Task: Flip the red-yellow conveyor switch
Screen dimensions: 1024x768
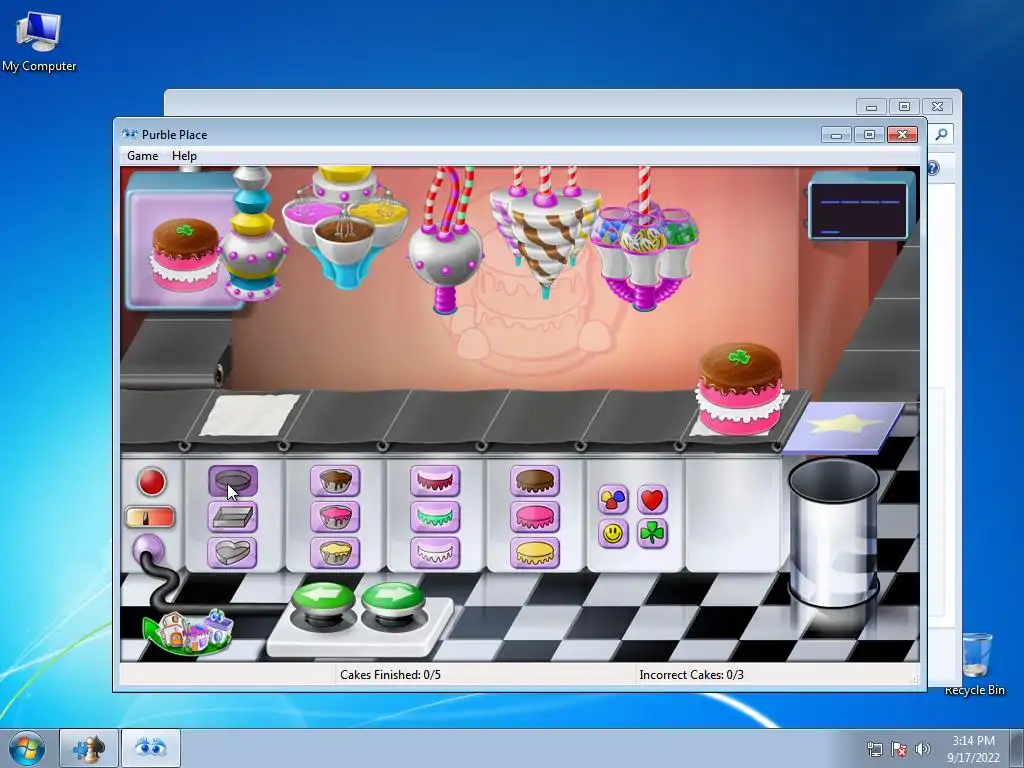Action: point(150,518)
